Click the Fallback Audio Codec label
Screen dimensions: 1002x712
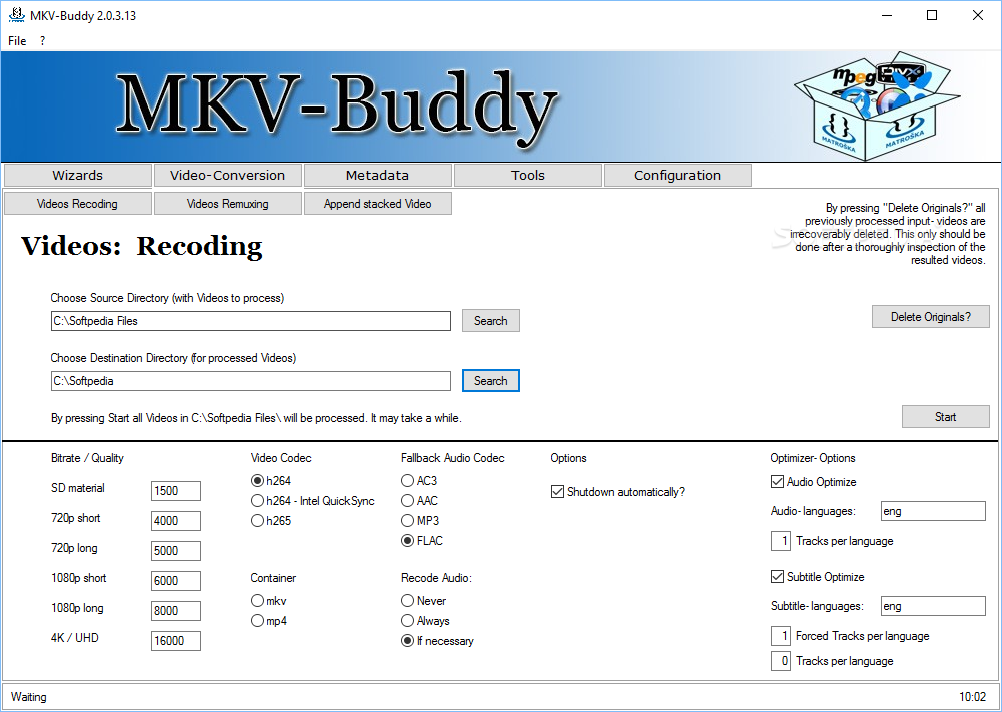click(452, 458)
